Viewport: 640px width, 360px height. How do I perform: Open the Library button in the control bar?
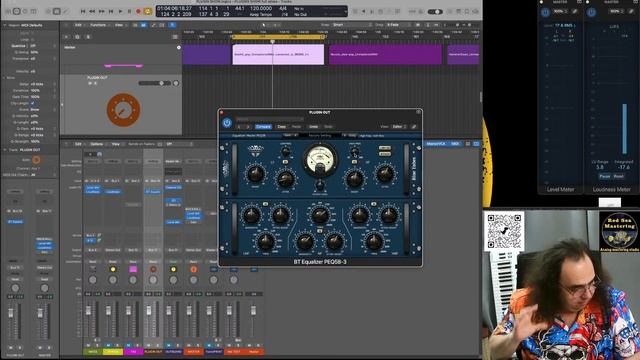7,11
